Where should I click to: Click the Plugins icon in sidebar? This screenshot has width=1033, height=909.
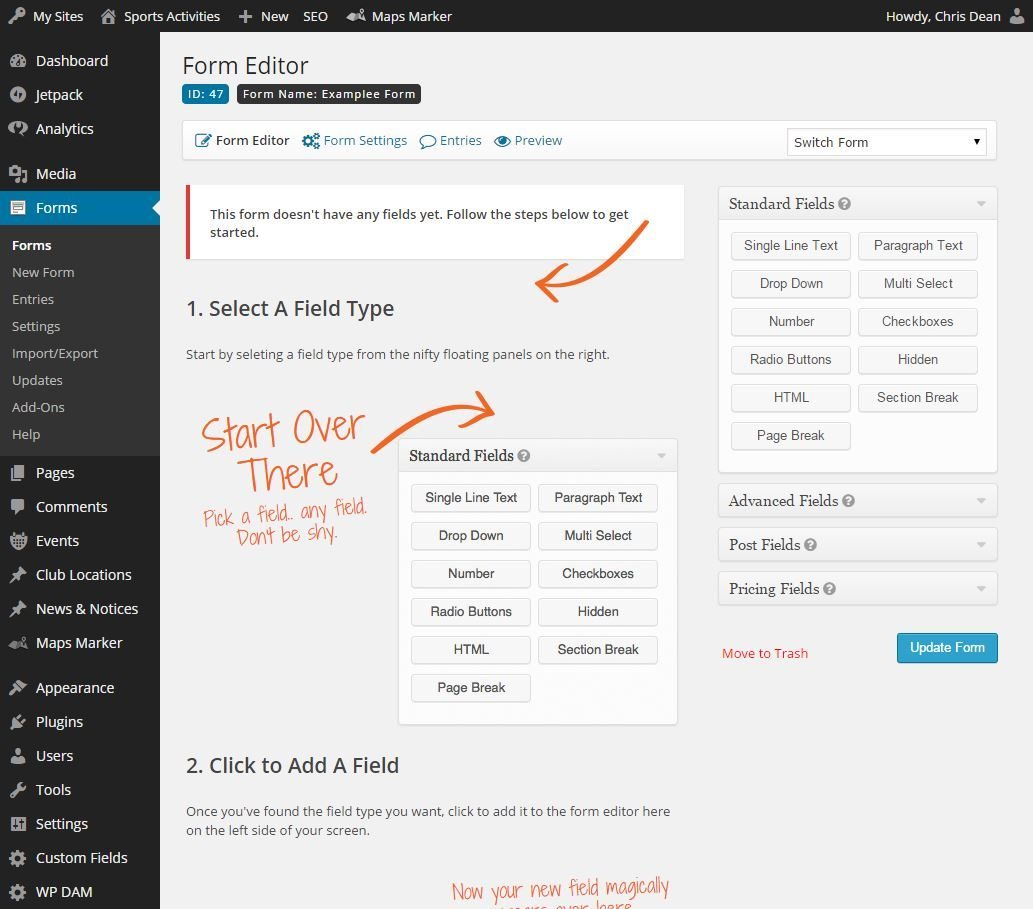pyautogui.click(x=17, y=722)
